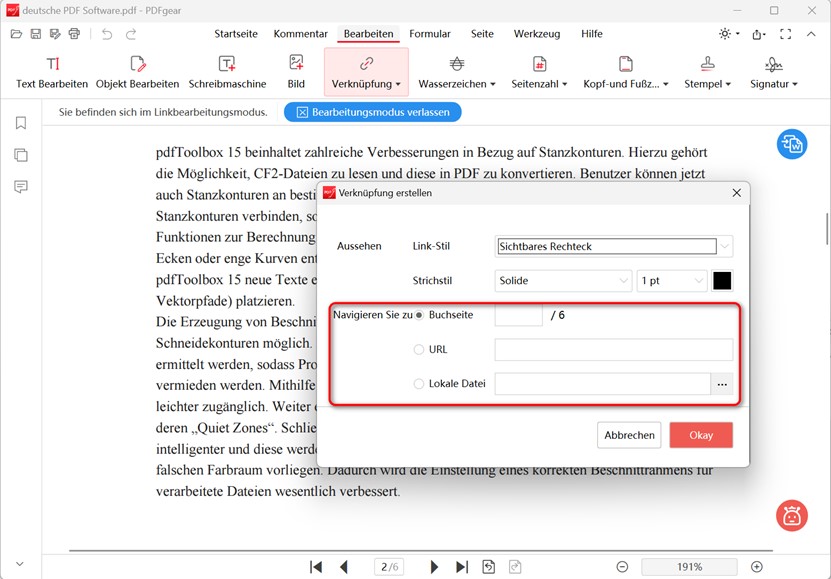Open a file with the folder icon
This screenshot has height=579, width=831.
(x=16, y=34)
